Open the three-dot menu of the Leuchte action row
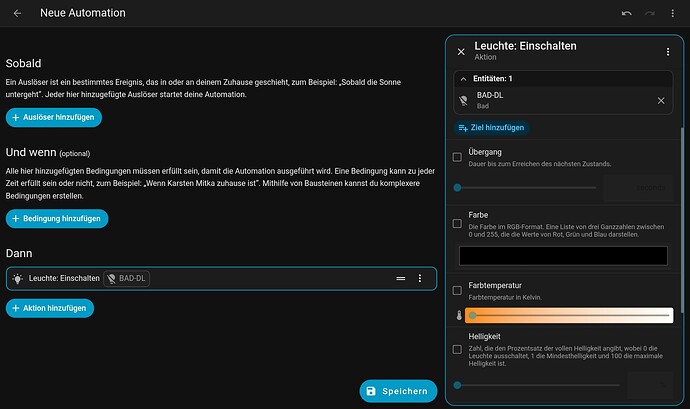690x409 pixels. (420, 278)
